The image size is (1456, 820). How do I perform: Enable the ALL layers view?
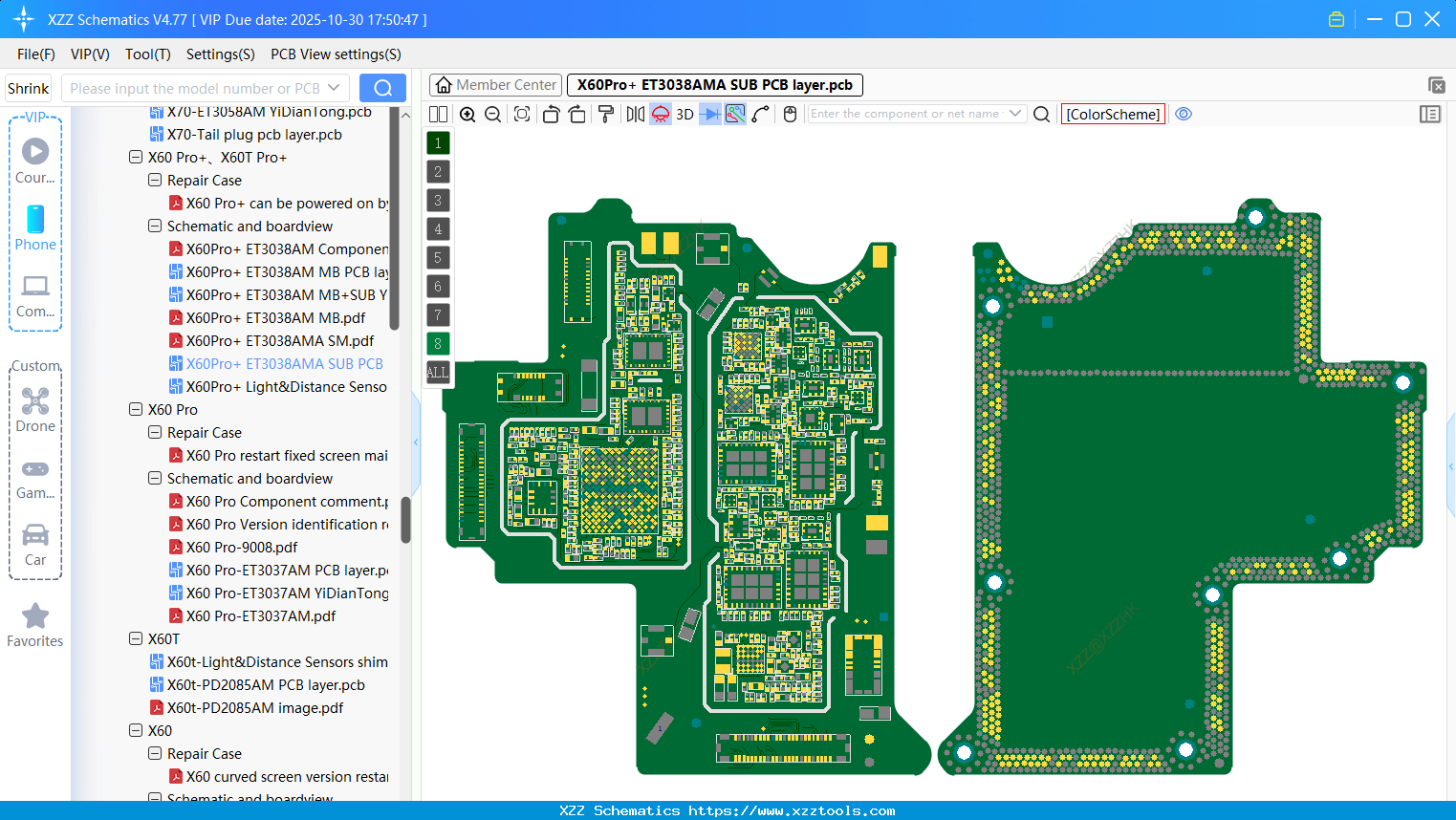point(437,372)
